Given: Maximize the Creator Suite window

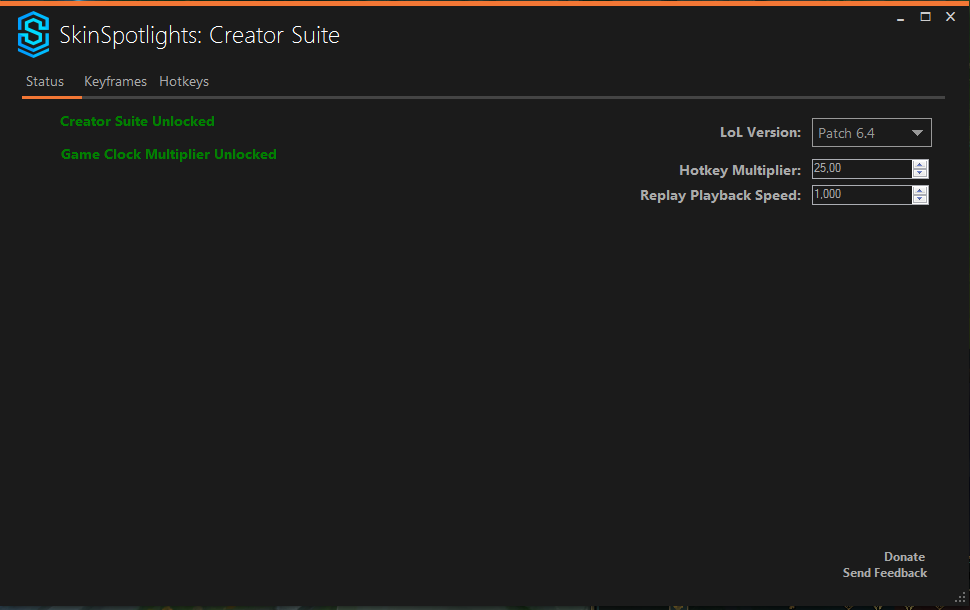Looking at the screenshot, I should pos(925,17).
